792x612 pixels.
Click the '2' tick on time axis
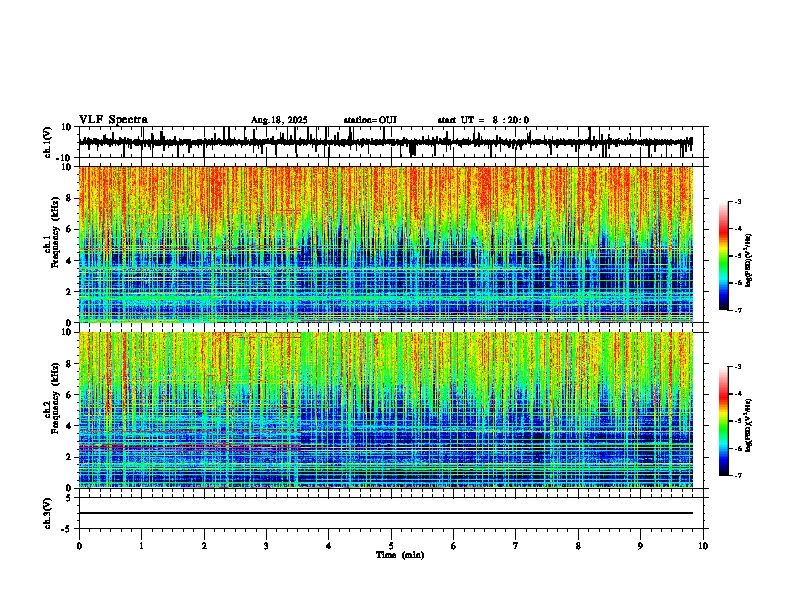click(204, 546)
